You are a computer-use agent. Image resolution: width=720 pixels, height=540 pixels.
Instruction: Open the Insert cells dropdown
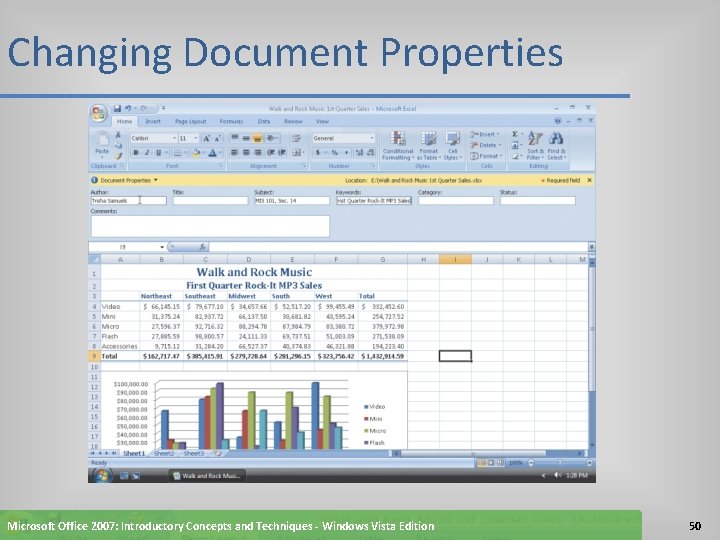pos(484,134)
